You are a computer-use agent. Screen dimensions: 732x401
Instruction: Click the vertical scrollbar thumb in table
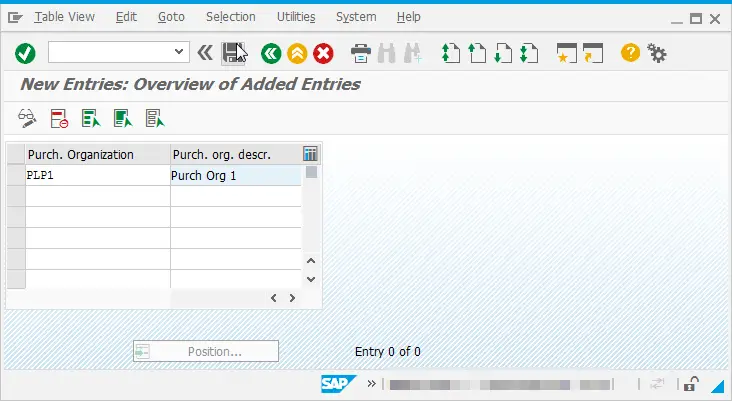point(311,172)
